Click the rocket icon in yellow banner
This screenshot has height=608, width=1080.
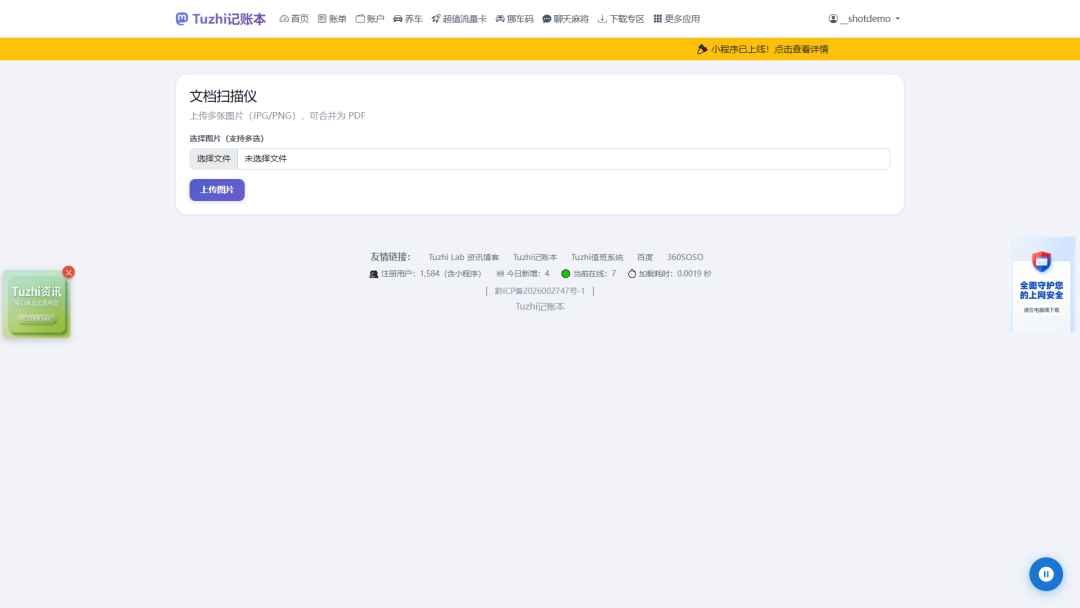point(702,49)
